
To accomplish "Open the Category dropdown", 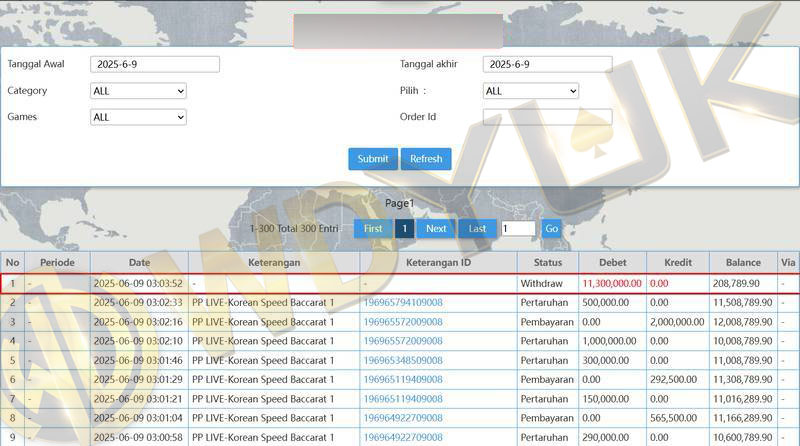I will [x=138, y=91].
